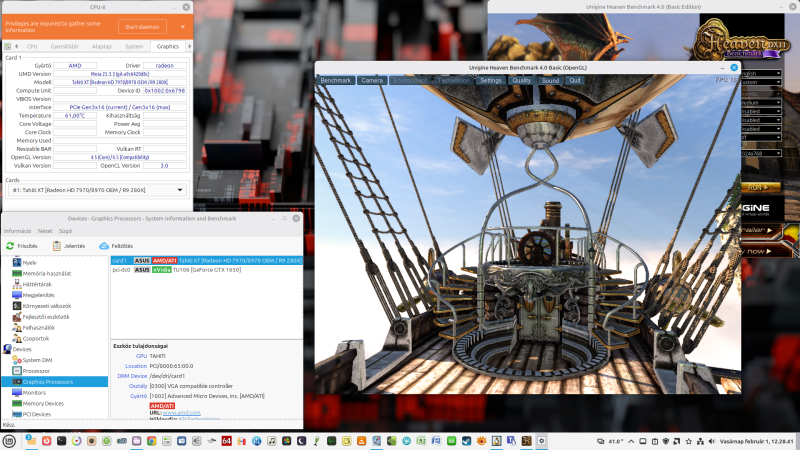Open the crescent moon app in the taskbar
Screen dimensions: 800x450
point(302,441)
